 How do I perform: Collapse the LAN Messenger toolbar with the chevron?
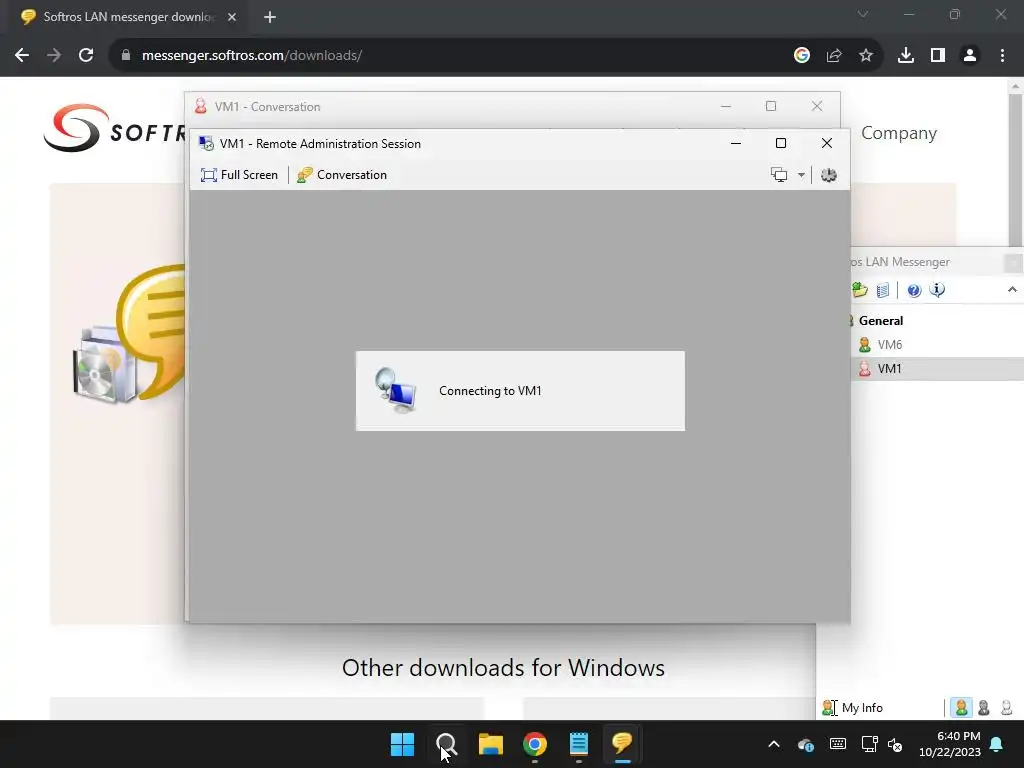click(x=1012, y=289)
